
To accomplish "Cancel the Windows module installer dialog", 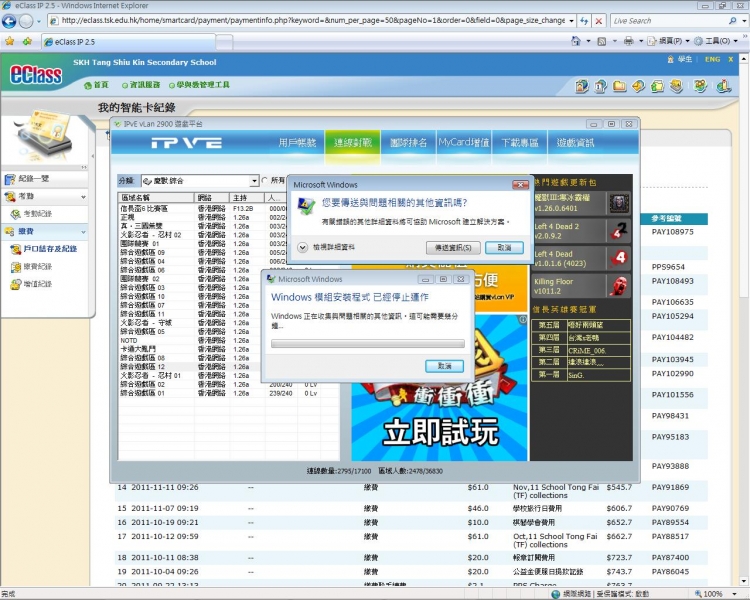I will coord(444,366).
